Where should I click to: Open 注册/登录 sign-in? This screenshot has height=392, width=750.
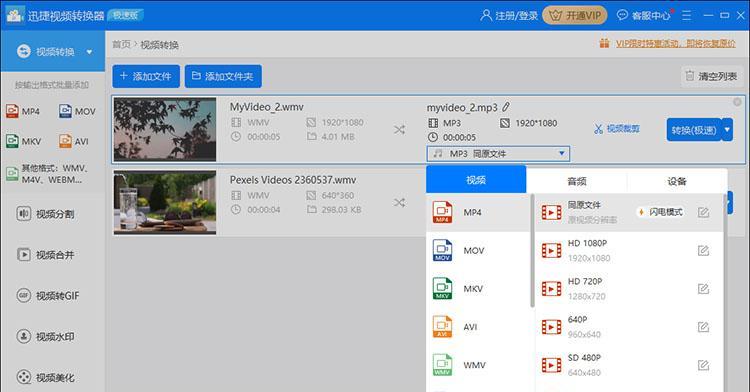pyautogui.click(x=509, y=16)
